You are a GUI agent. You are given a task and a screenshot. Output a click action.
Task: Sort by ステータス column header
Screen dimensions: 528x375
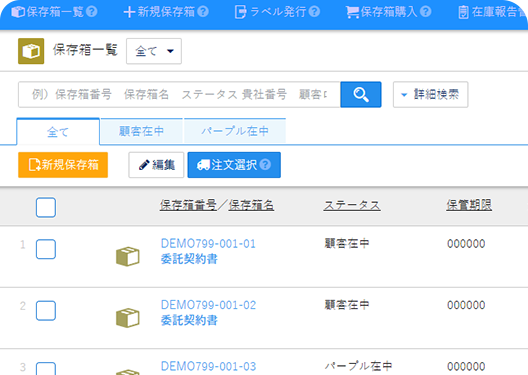(352, 205)
